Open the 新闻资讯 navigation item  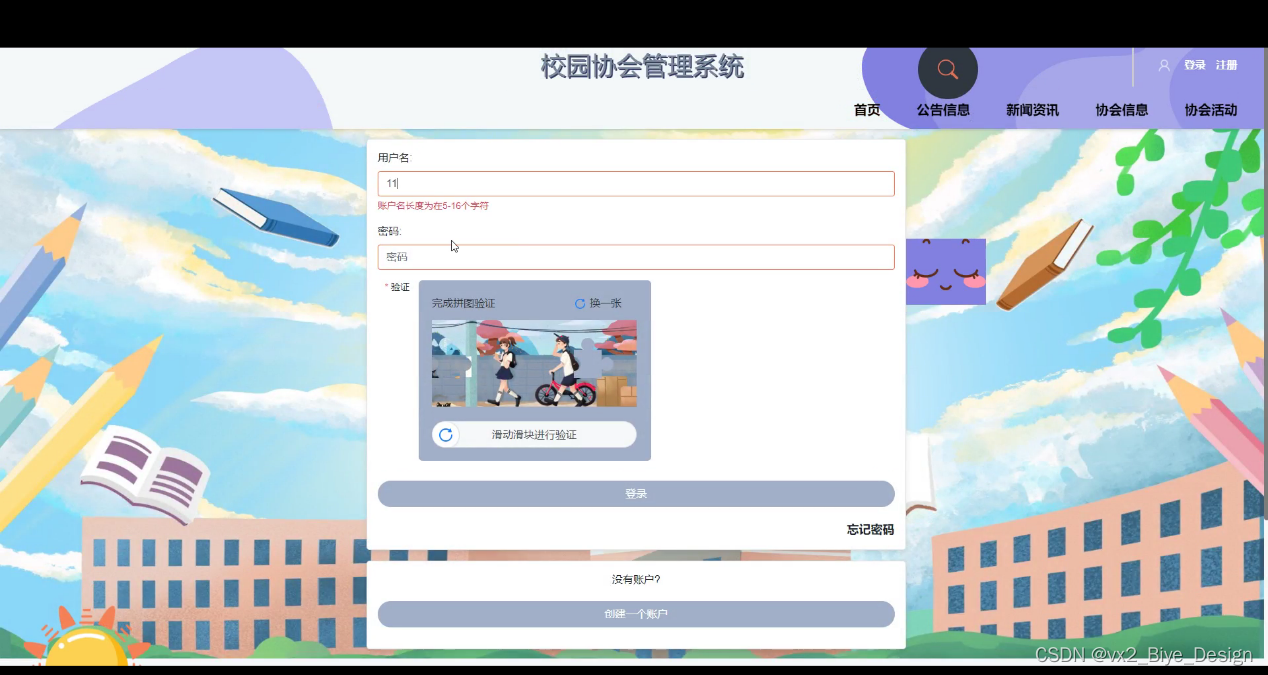point(1032,110)
